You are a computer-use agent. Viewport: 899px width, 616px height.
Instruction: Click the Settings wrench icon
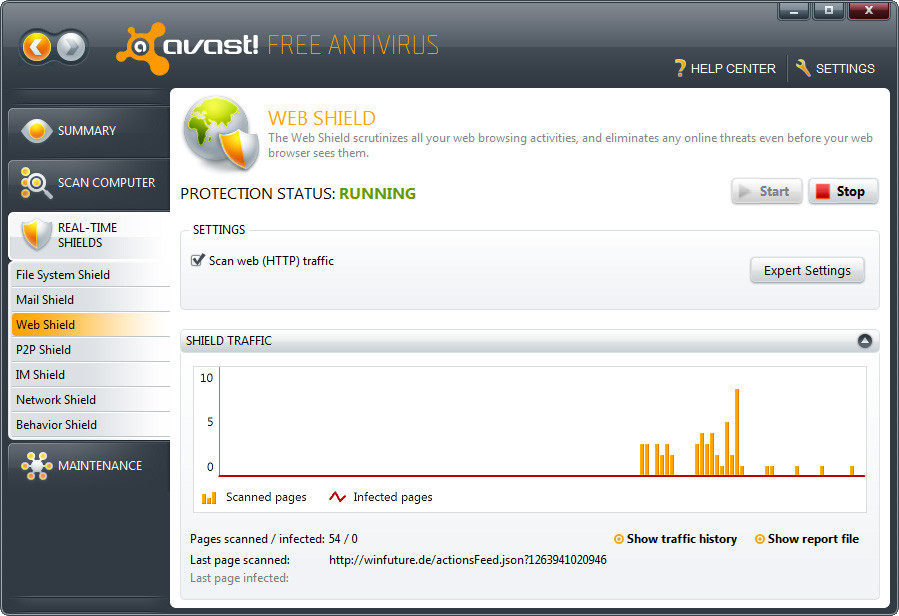pyautogui.click(x=803, y=68)
